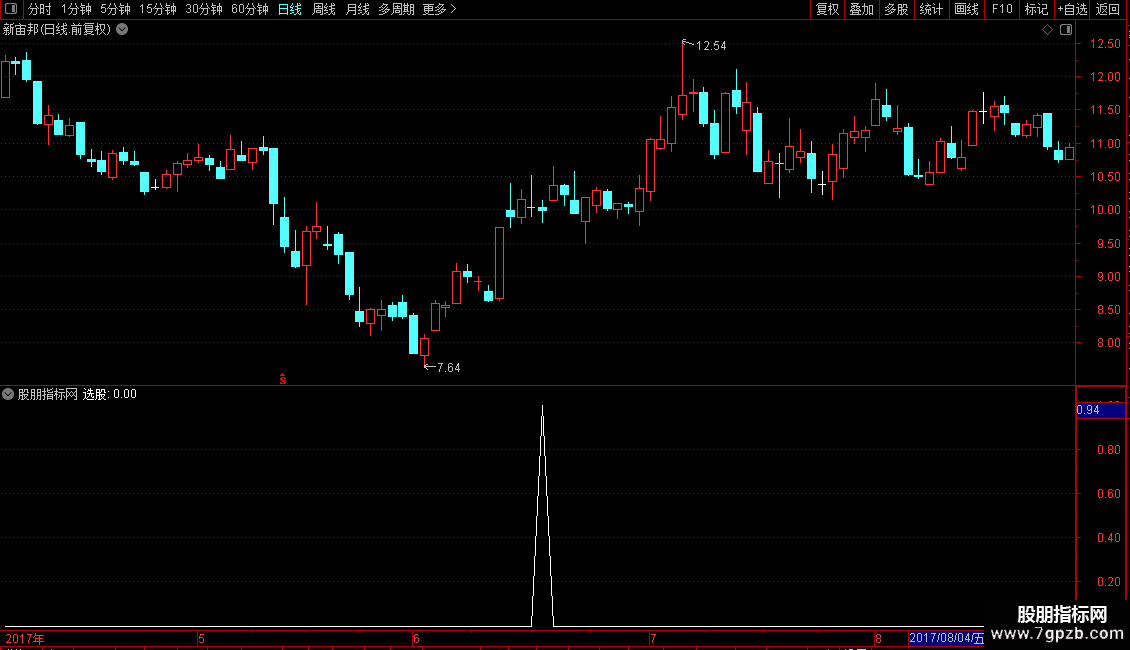The height and width of the screenshot is (650, 1130).
Task: Open 多周期 multi-period view
Action: point(396,9)
